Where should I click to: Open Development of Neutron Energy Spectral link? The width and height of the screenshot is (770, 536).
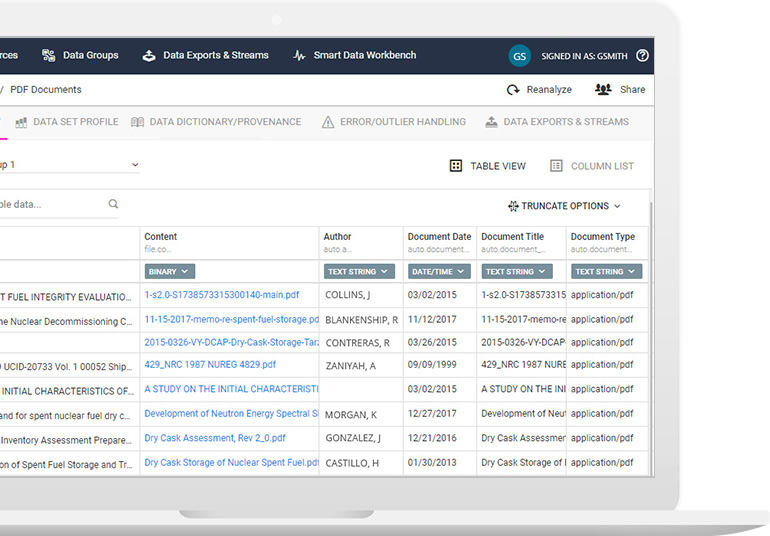click(231, 414)
